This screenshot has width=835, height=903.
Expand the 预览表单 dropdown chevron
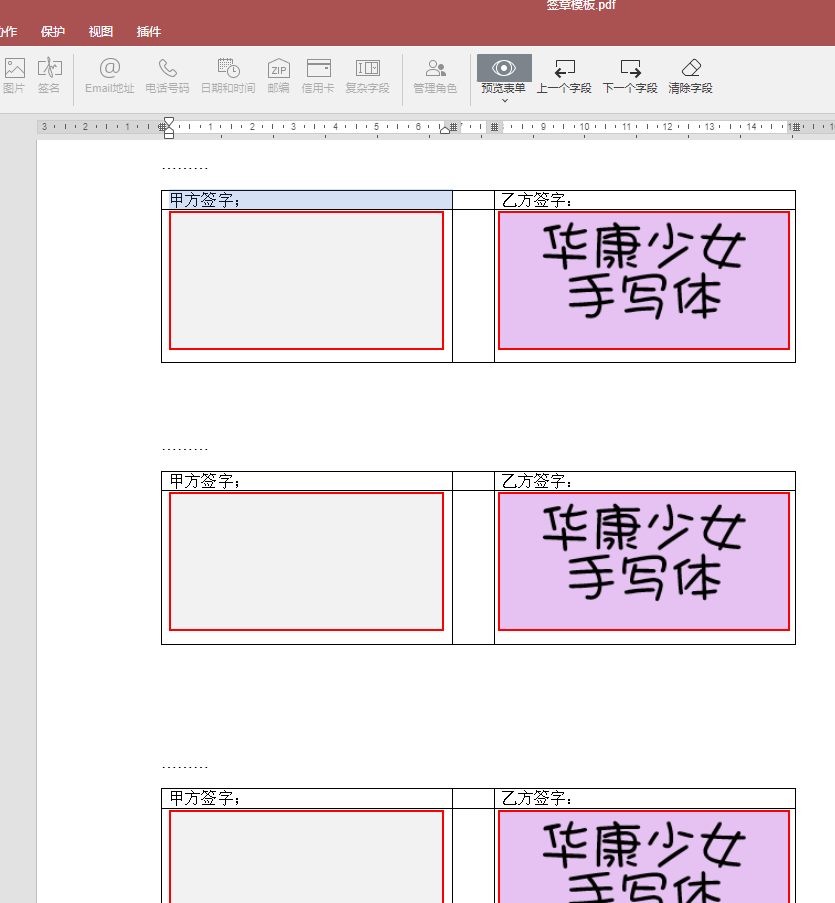coord(504,101)
